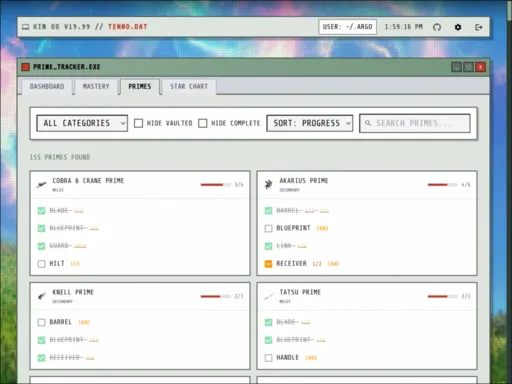Click the red Prime_Tracker.exe window icon
This screenshot has height=384, width=512.
coord(25,67)
